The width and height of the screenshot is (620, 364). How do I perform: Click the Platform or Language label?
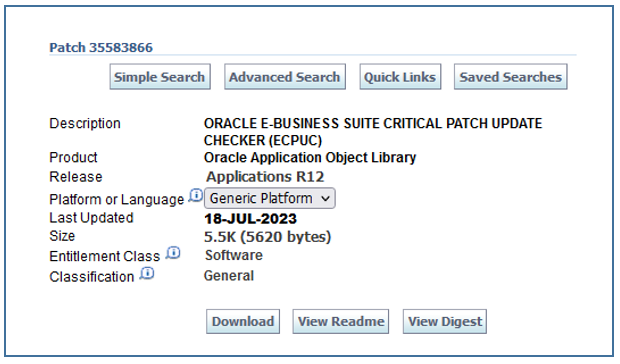point(117,200)
